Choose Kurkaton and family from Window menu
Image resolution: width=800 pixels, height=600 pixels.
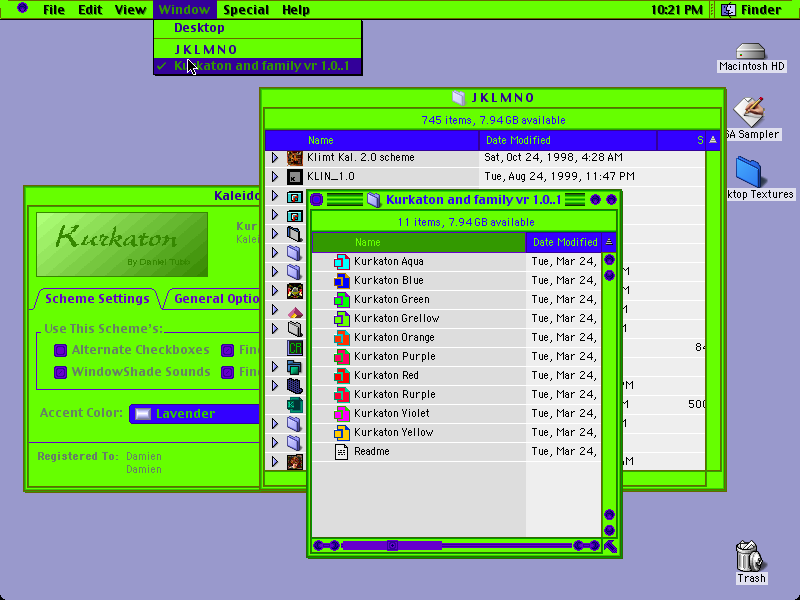pyautogui.click(x=258, y=66)
